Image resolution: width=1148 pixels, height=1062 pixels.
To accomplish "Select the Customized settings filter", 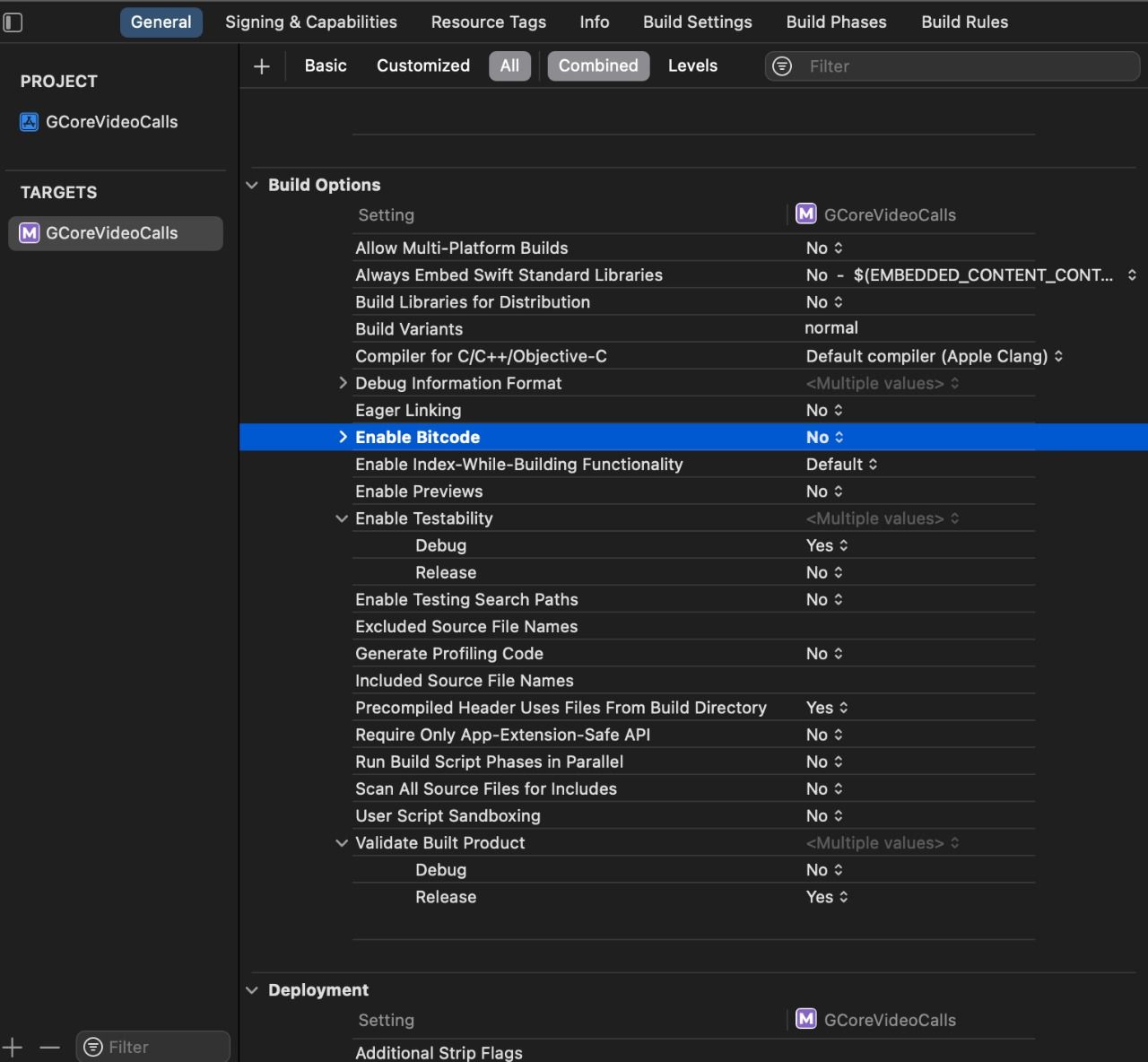I will click(423, 66).
